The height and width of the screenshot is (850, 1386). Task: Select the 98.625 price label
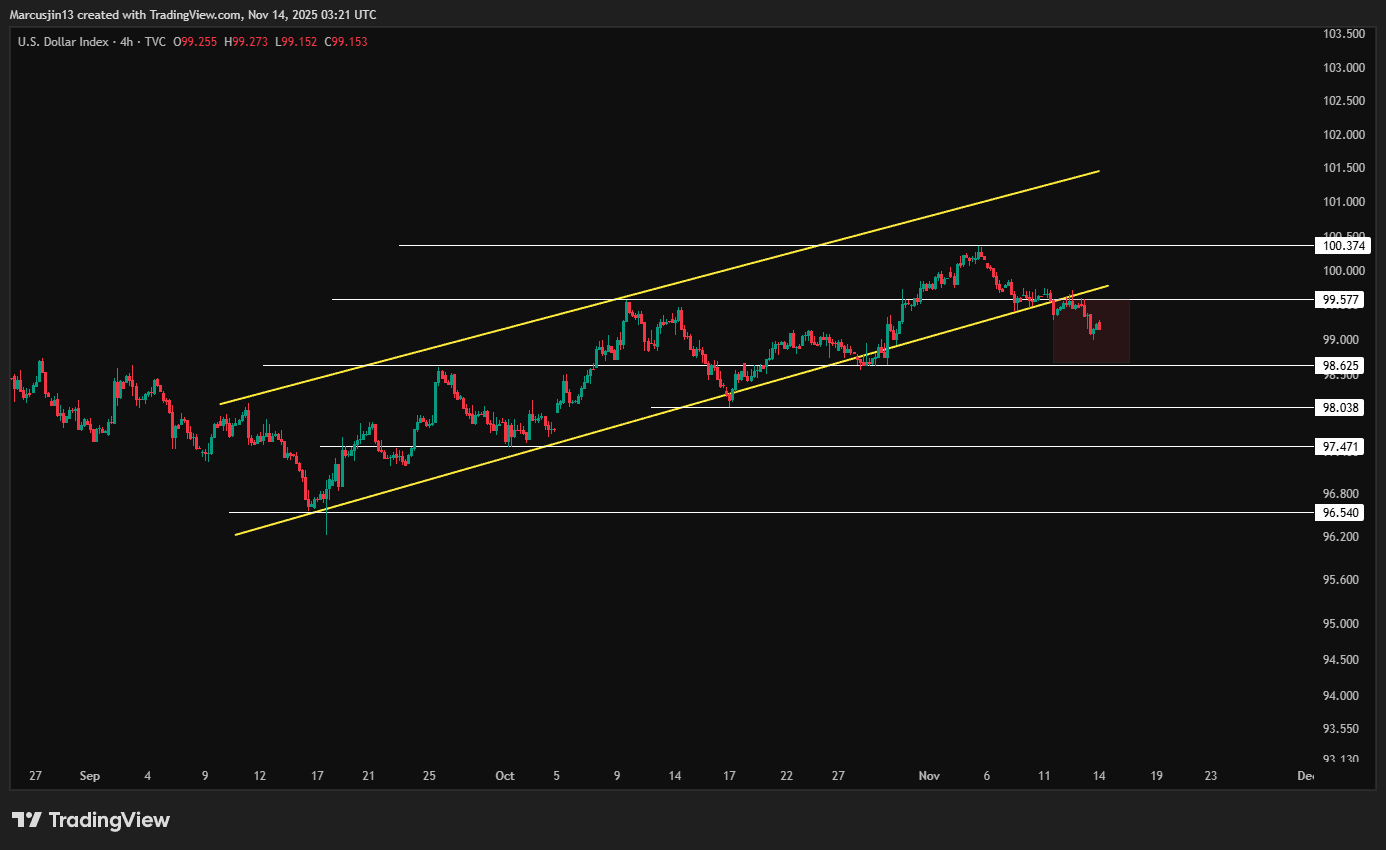click(1340, 366)
